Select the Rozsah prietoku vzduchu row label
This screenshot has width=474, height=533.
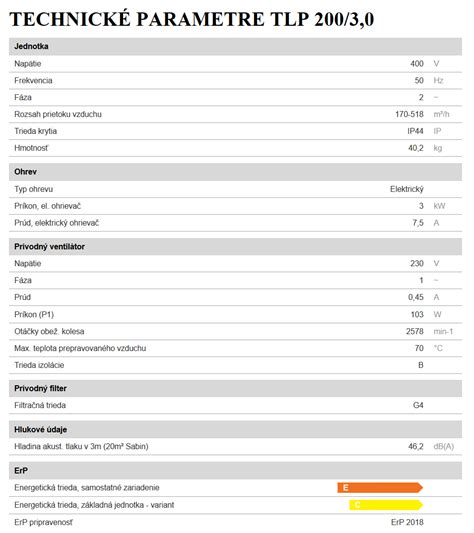(58, 114)
